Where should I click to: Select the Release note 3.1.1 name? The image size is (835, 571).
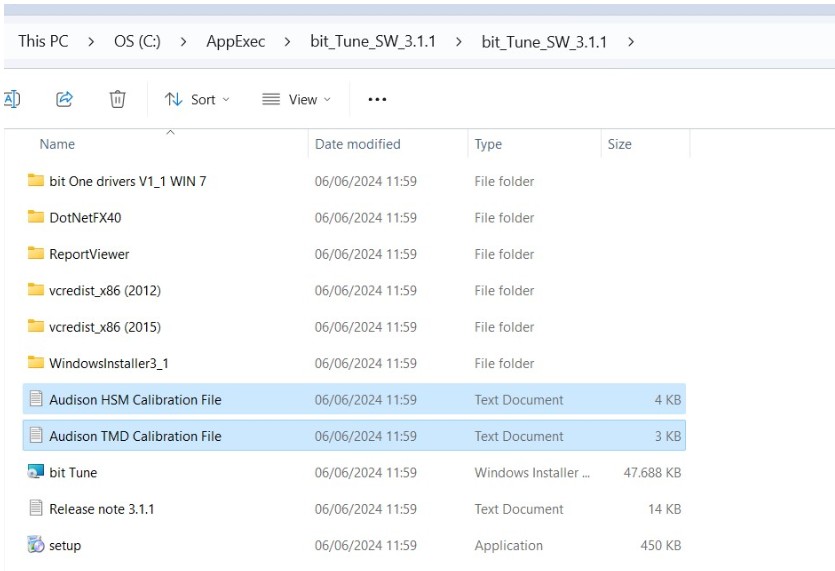102,509
